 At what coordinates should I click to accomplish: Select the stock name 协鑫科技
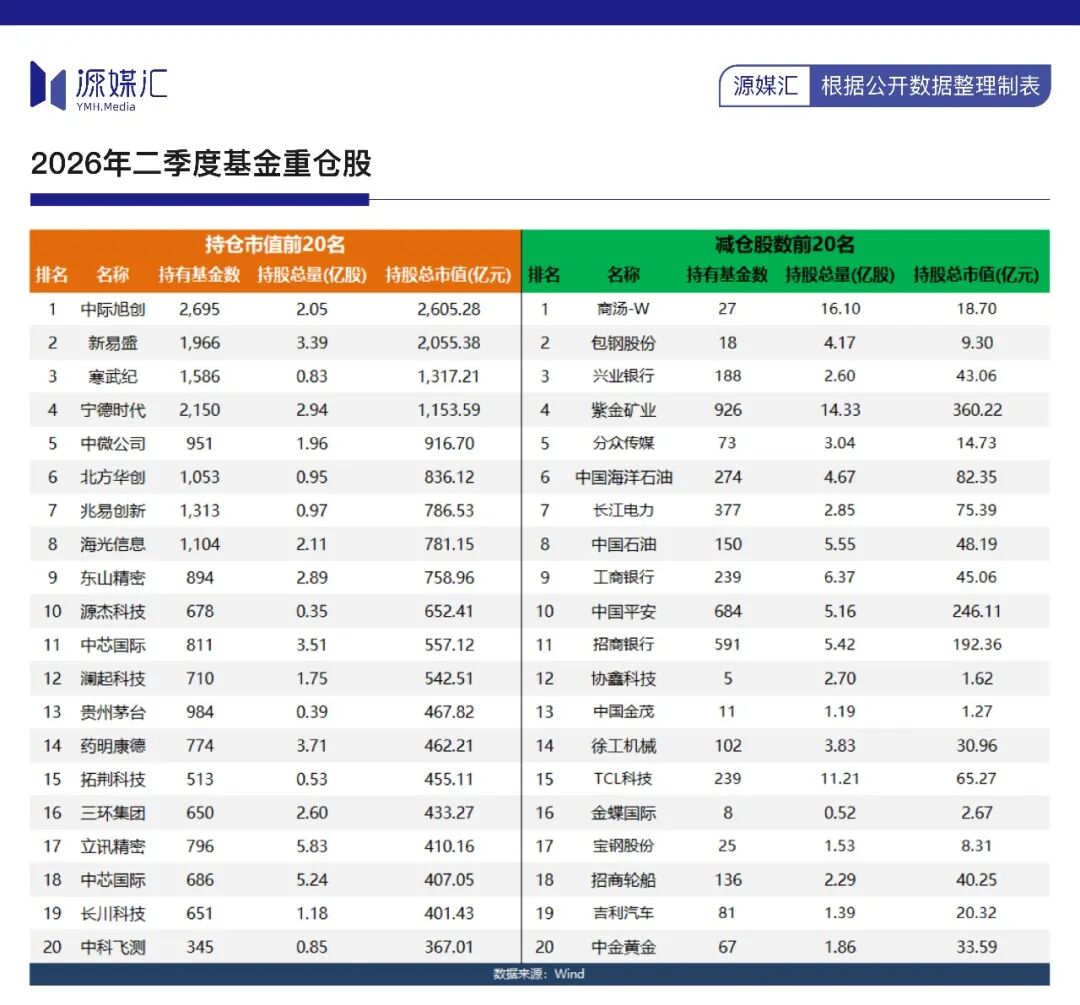coord(623,679)
